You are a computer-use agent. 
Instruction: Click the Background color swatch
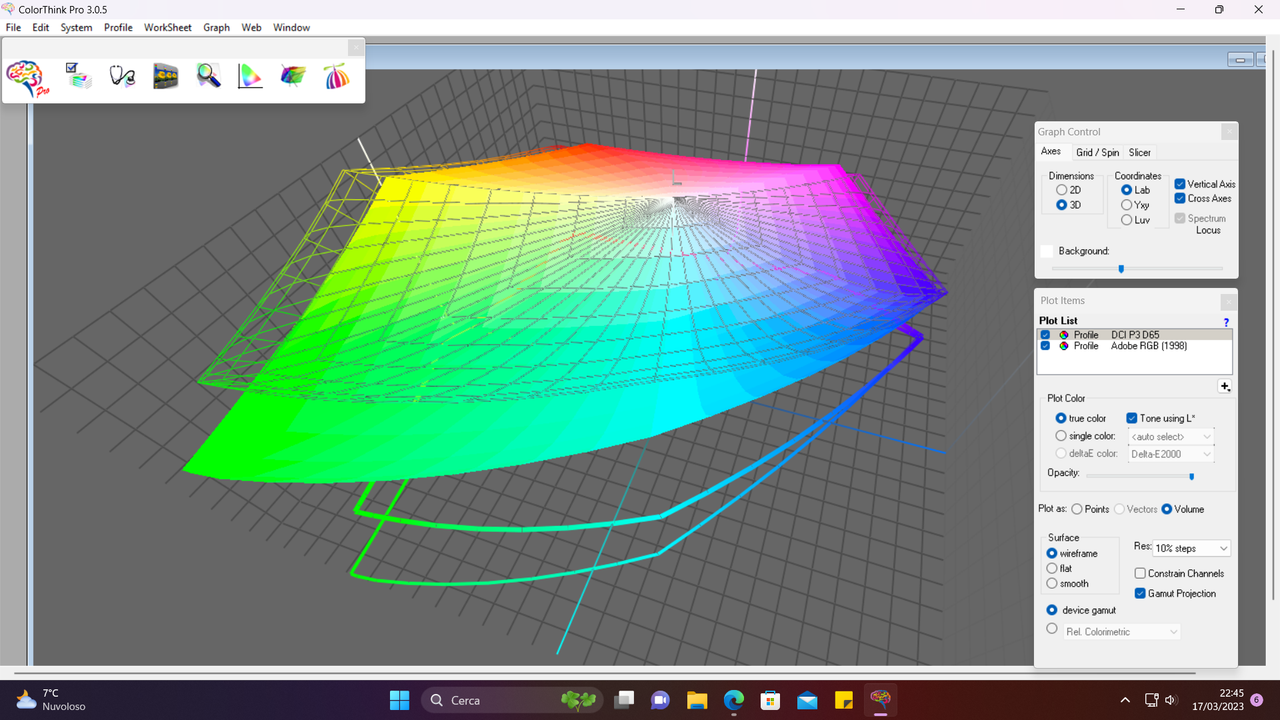(x=1047, y=251)
